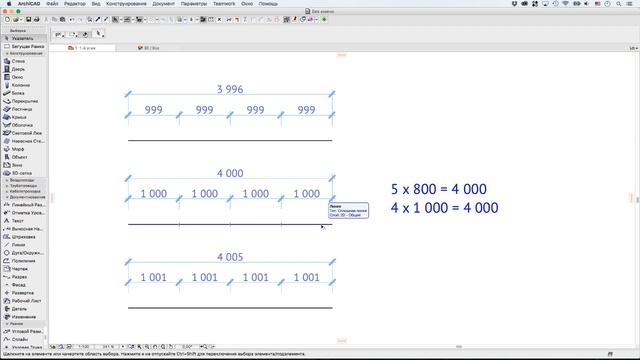Image resolution: width=640 pixels, height=360 pixels.
Task: Open Spotlight search in macOS menu bar
Action: tap(619, 4)
